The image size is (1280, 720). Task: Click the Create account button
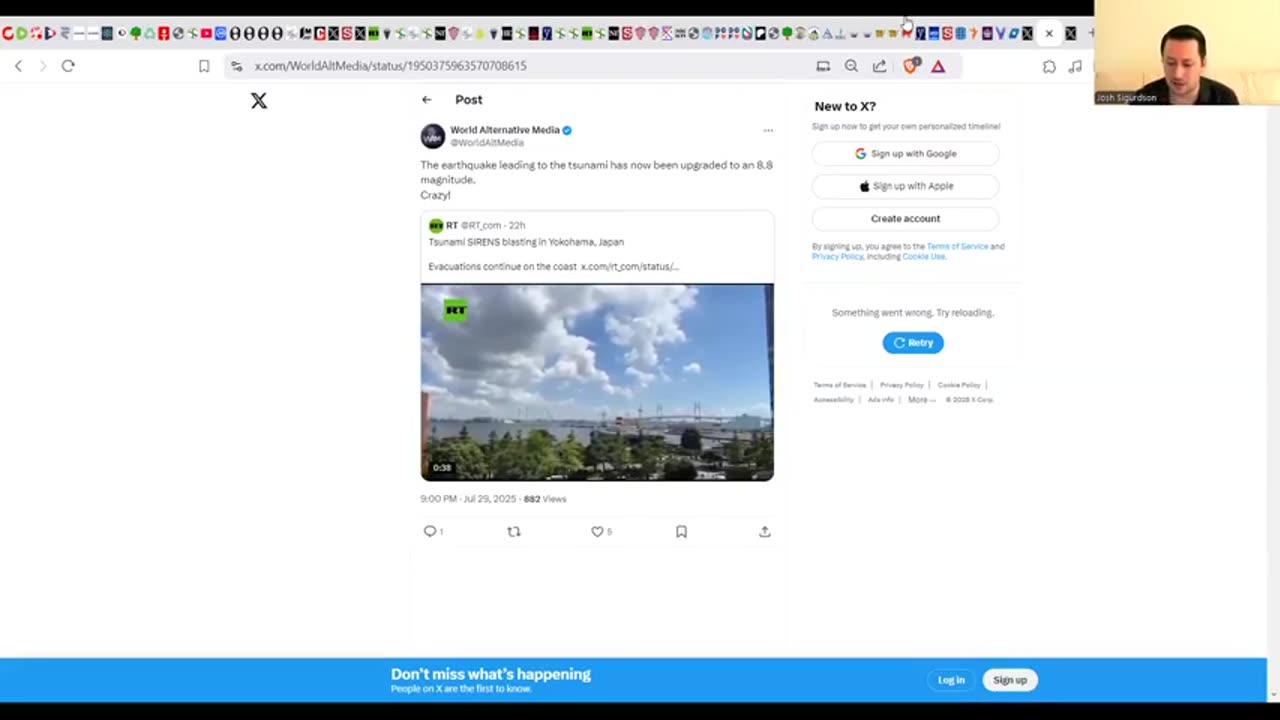click(x=905, y=218)
